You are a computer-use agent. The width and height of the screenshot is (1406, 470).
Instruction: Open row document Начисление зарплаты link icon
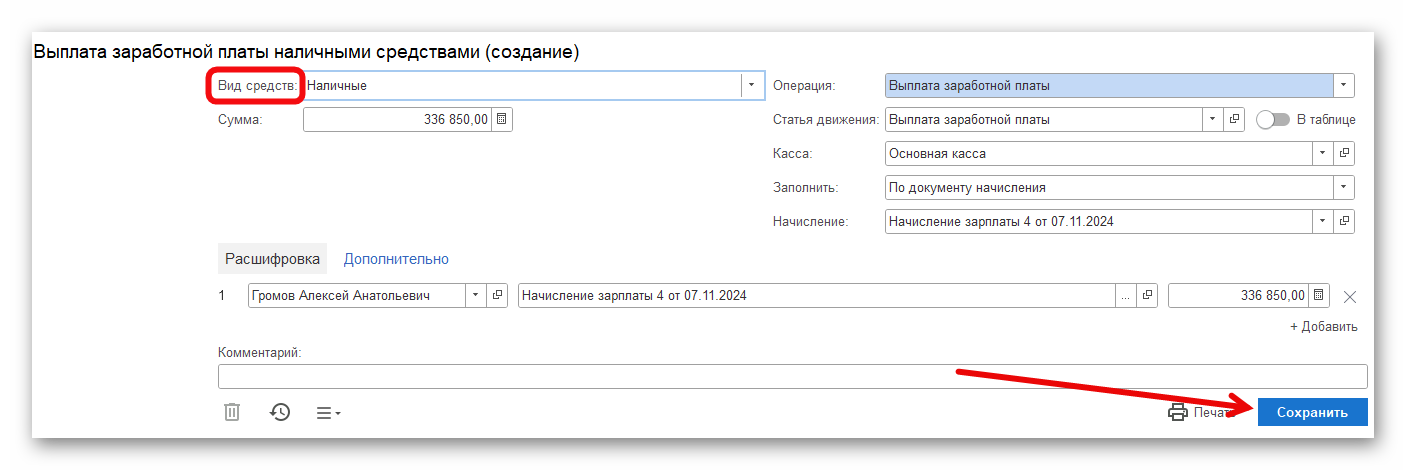point(1148,296)
